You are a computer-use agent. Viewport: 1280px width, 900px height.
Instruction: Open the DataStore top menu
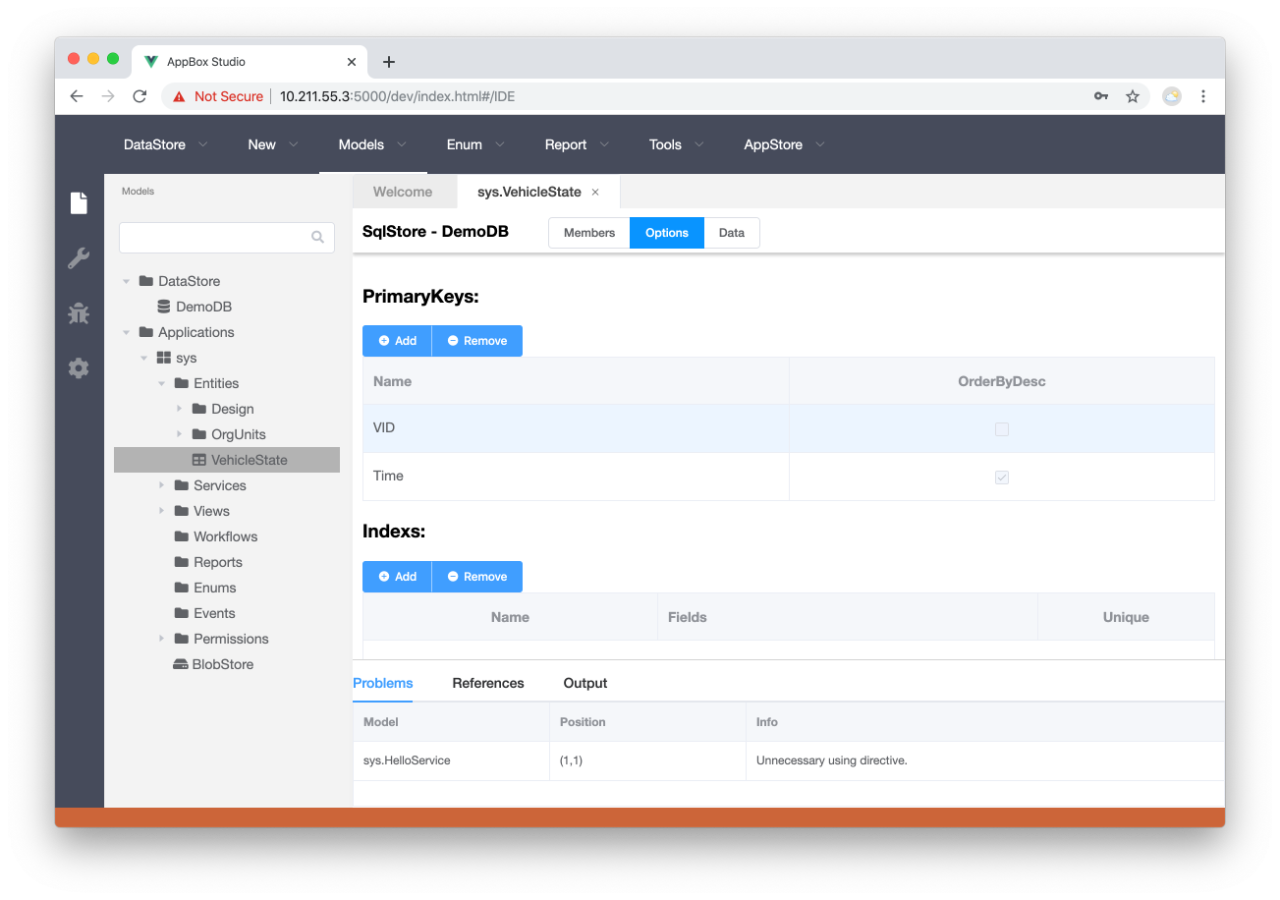pyautogui.click(x=166, y=144)
